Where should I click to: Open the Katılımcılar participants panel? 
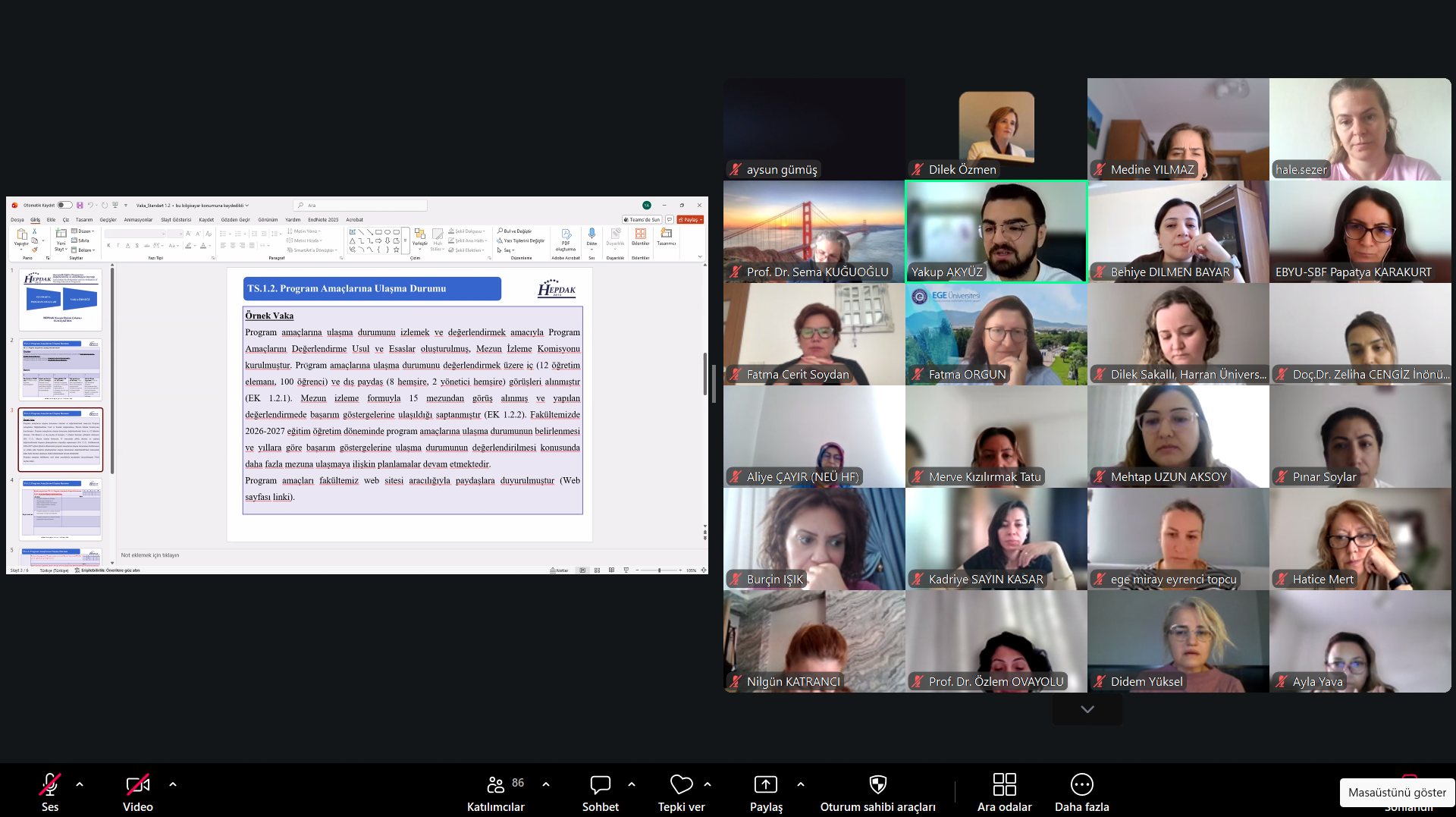(496, 792)
